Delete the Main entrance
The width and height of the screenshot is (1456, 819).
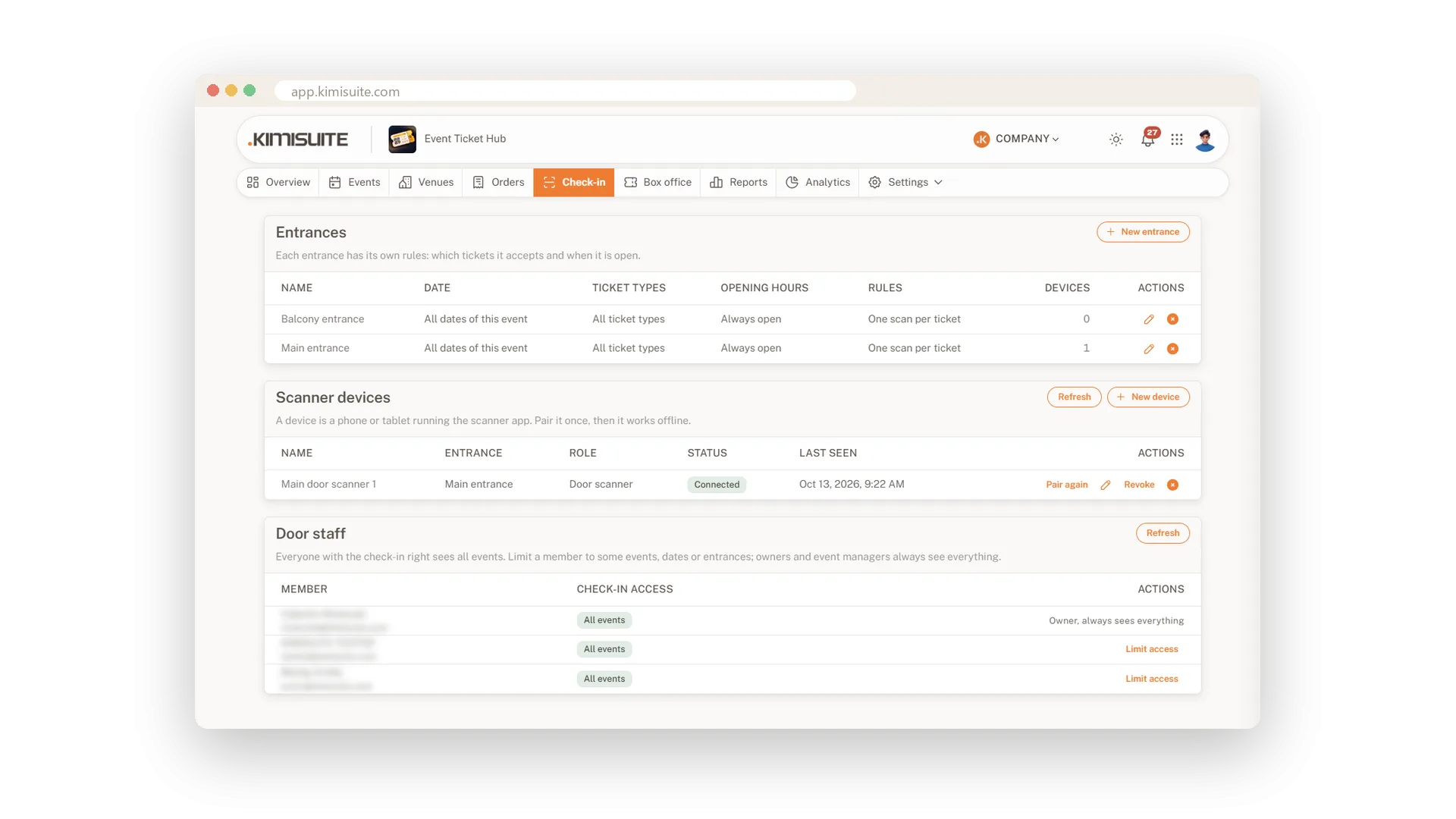click(x=1172, y=349)
